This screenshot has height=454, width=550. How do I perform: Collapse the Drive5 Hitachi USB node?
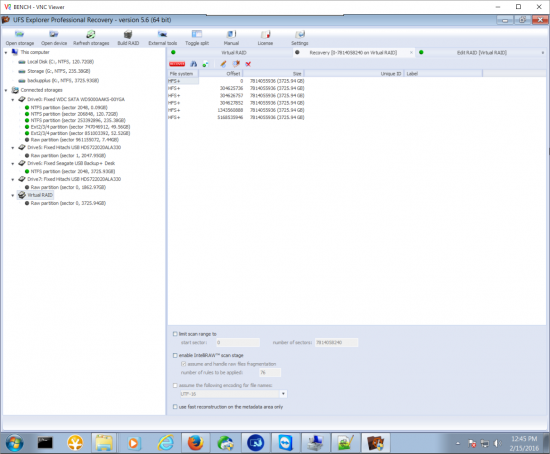coord(13,148)
